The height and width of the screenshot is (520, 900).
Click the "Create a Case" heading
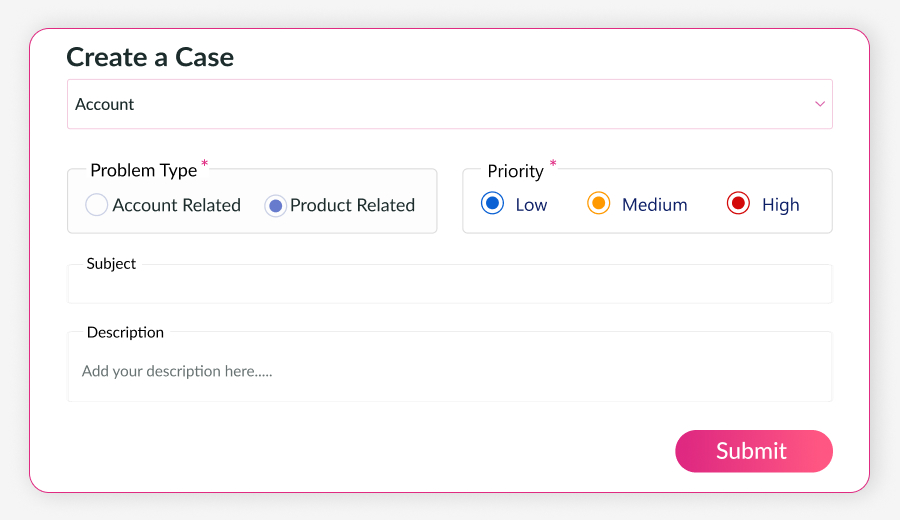pos(150,57)
